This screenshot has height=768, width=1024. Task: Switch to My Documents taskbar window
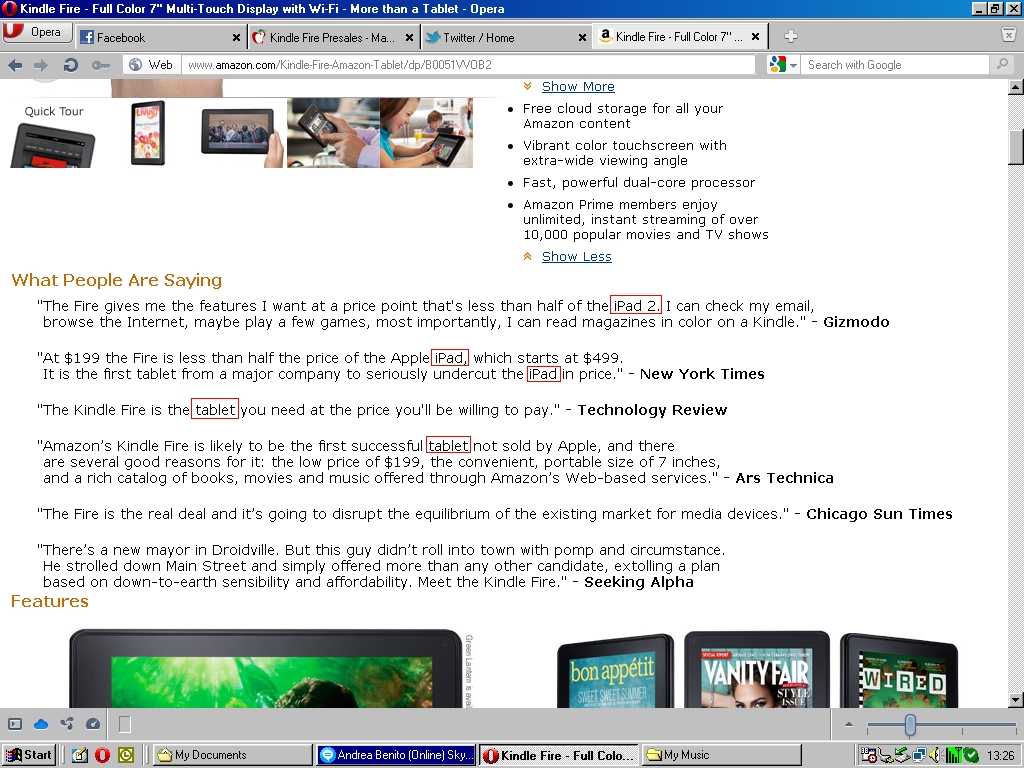(233, 755)
